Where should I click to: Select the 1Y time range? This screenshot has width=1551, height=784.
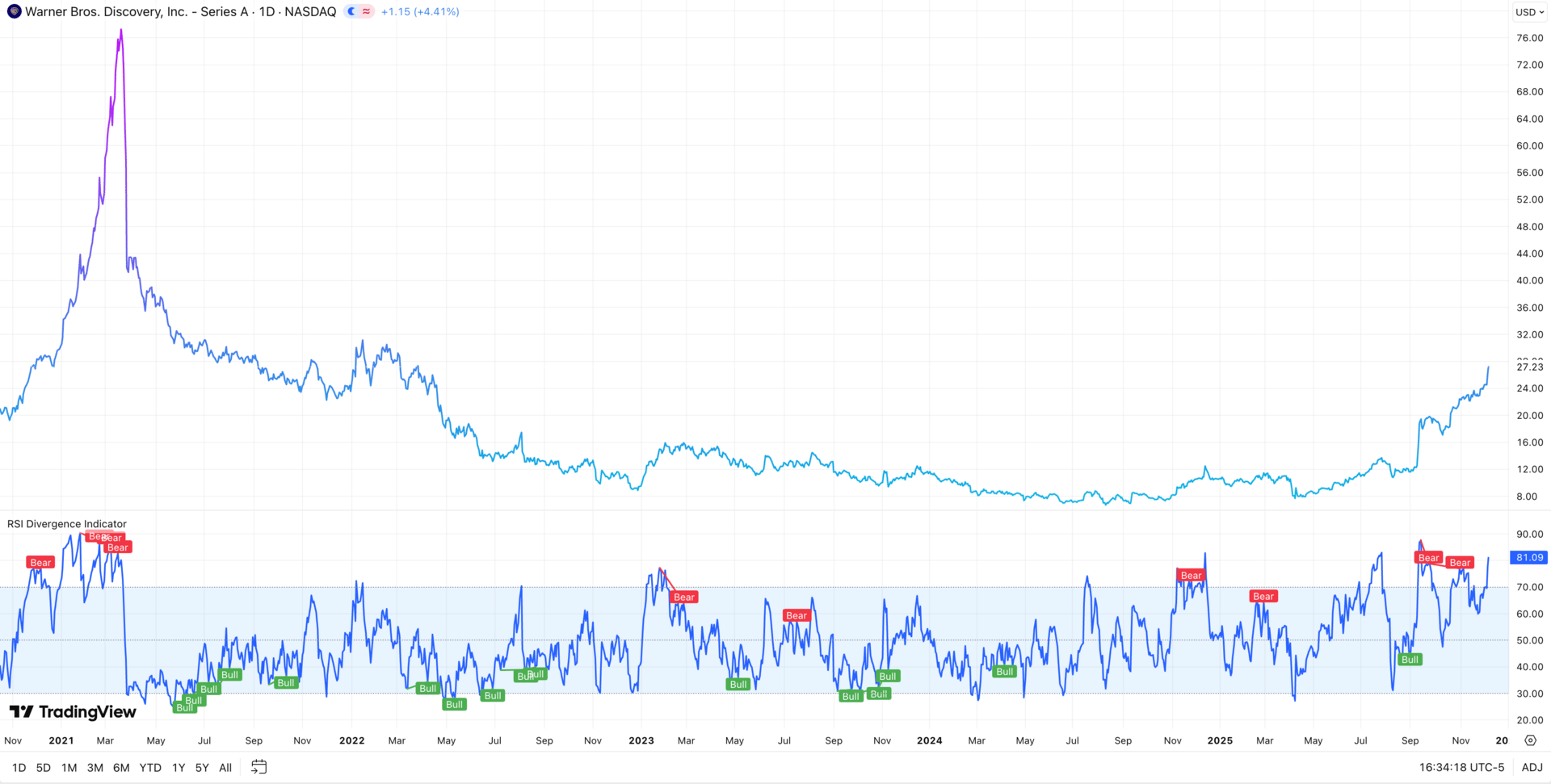(x=179, y=768)
